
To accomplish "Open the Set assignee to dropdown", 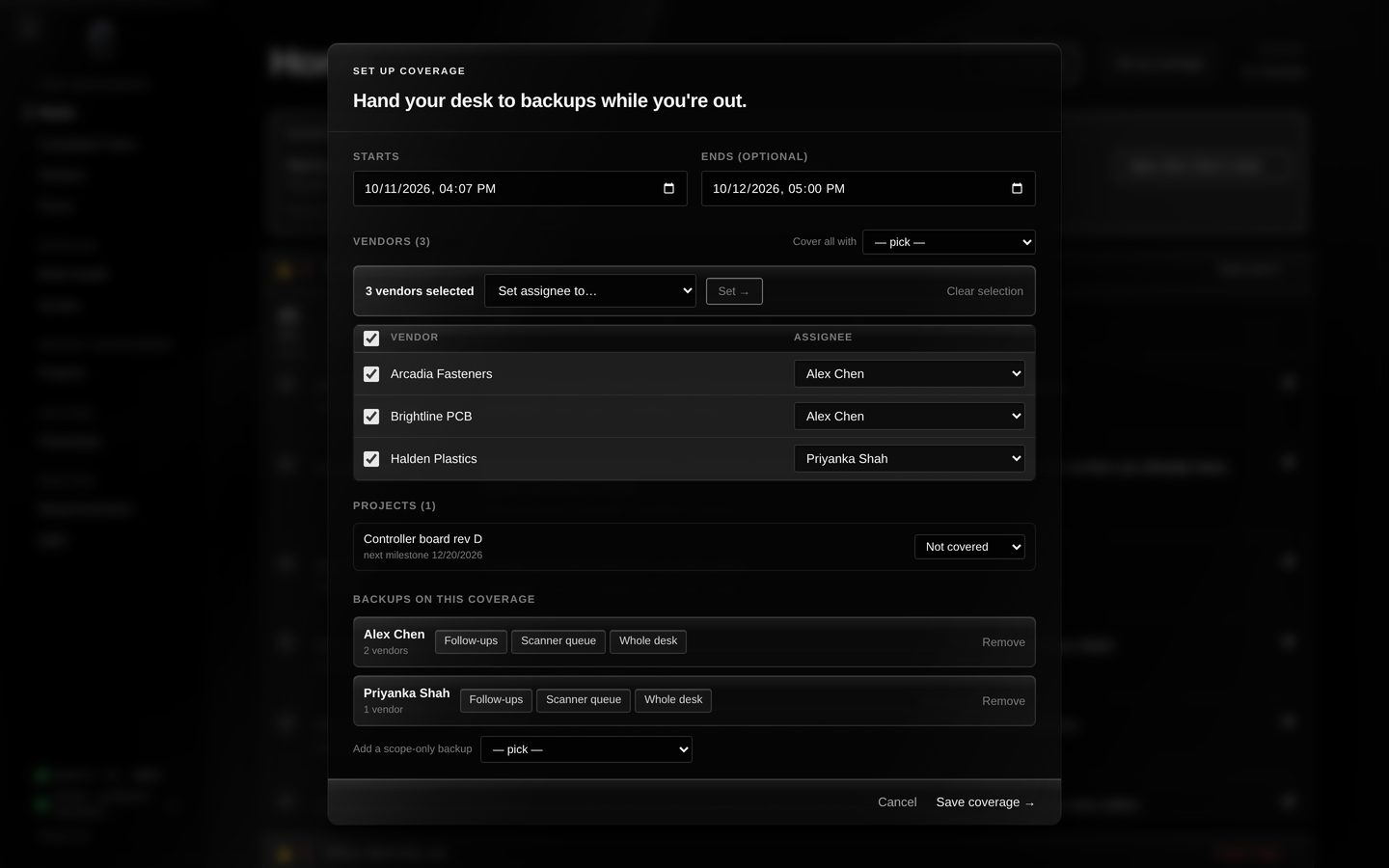I will tap(590, 291).
